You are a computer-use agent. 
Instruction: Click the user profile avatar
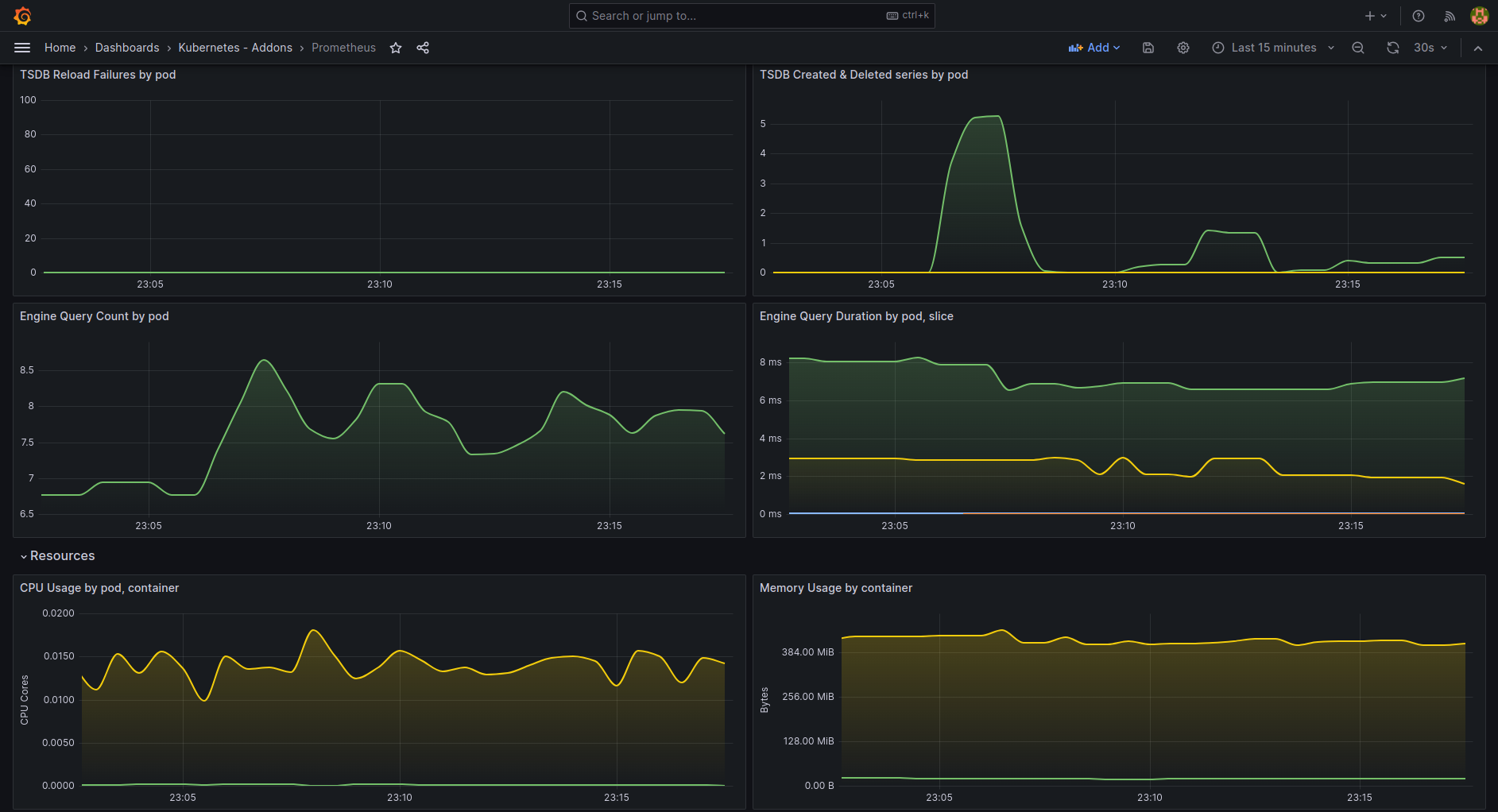1480,16
